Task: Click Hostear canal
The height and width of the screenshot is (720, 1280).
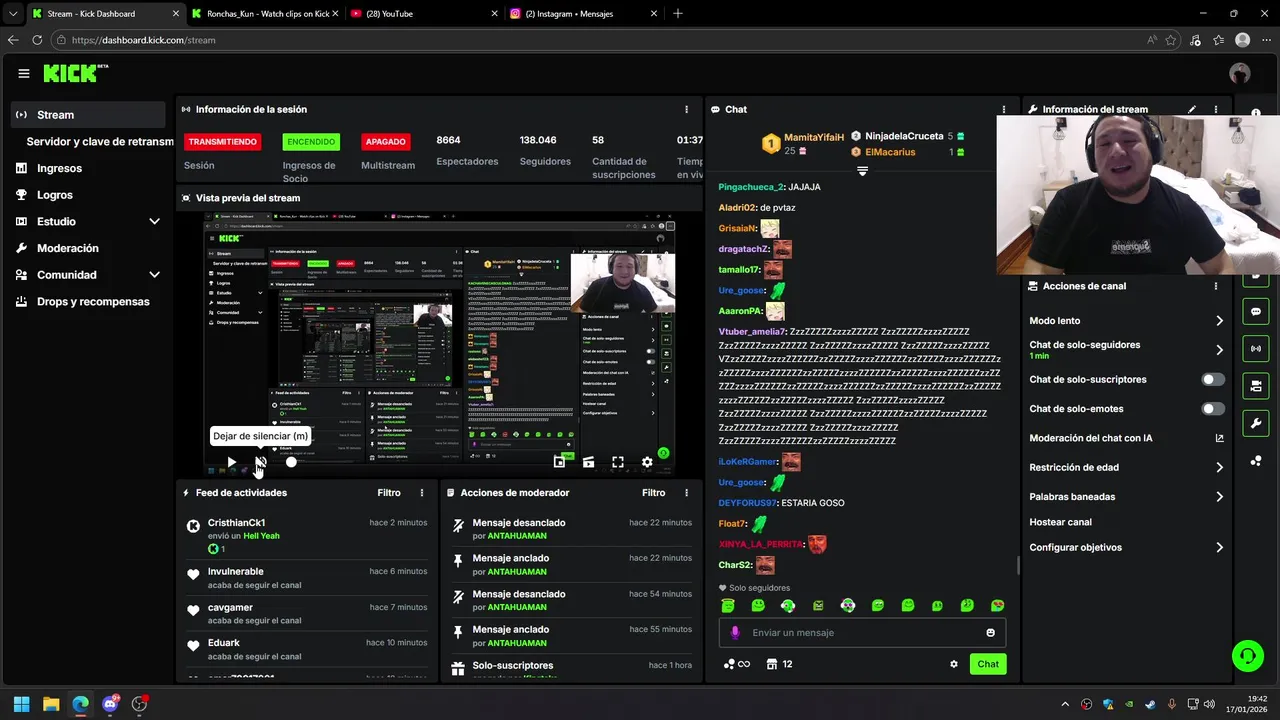Action: [x=1060, y=522]
